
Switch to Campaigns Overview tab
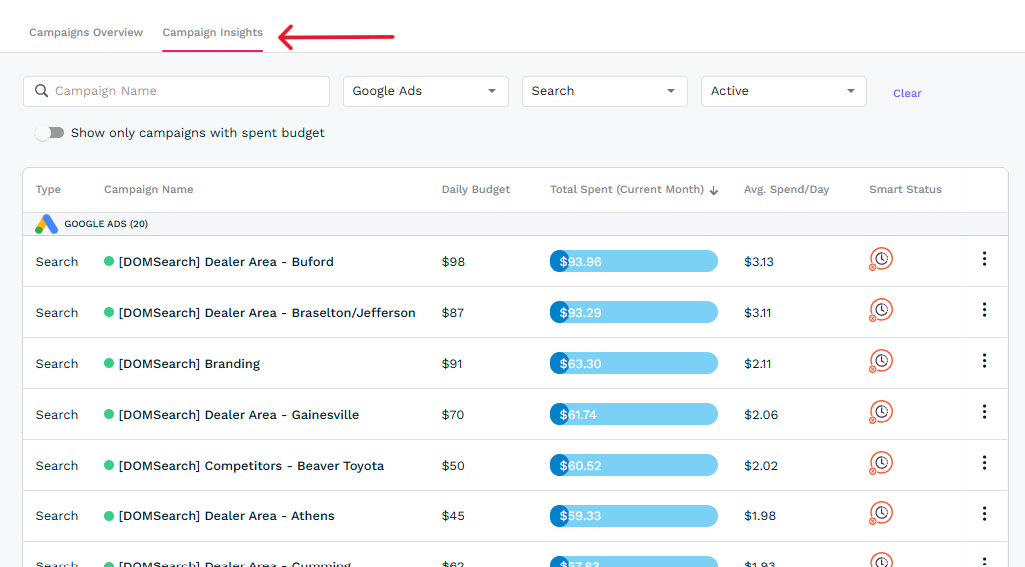(86, 33)
